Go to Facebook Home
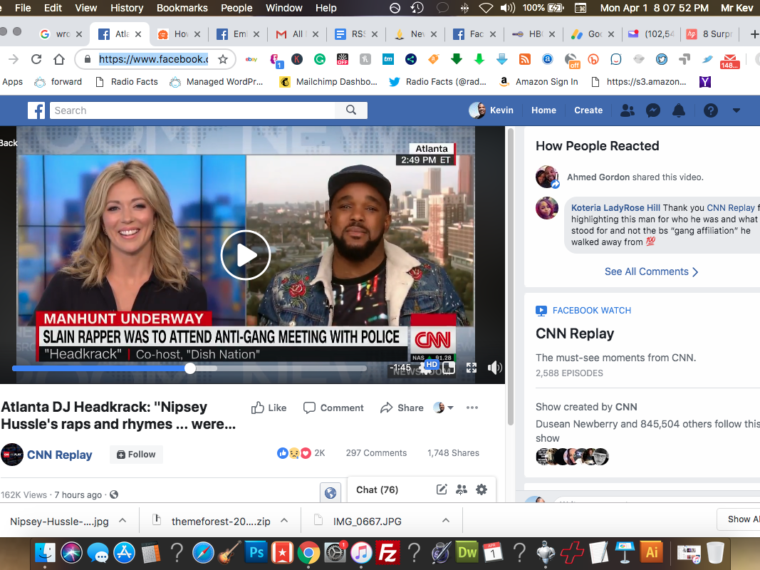760x570 pixels. tap(543, 111)
